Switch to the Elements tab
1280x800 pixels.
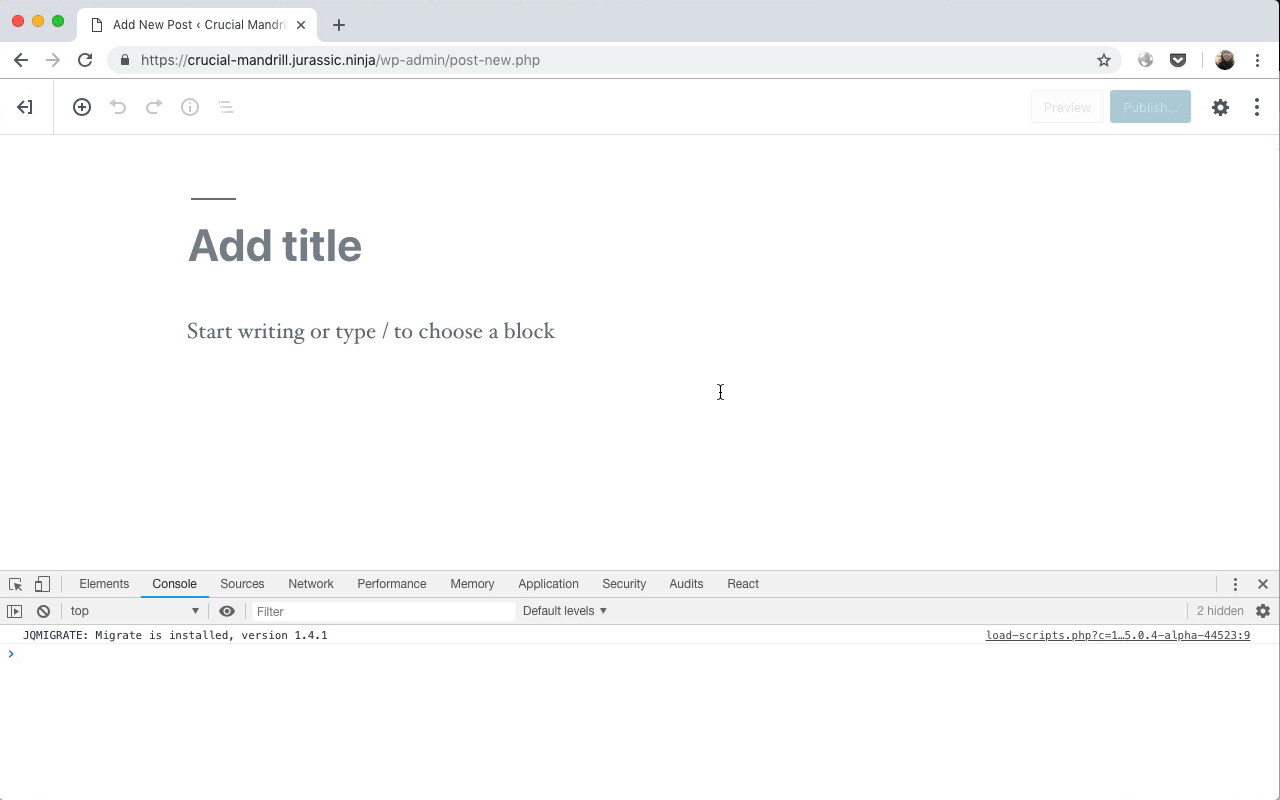coord(104,584)
